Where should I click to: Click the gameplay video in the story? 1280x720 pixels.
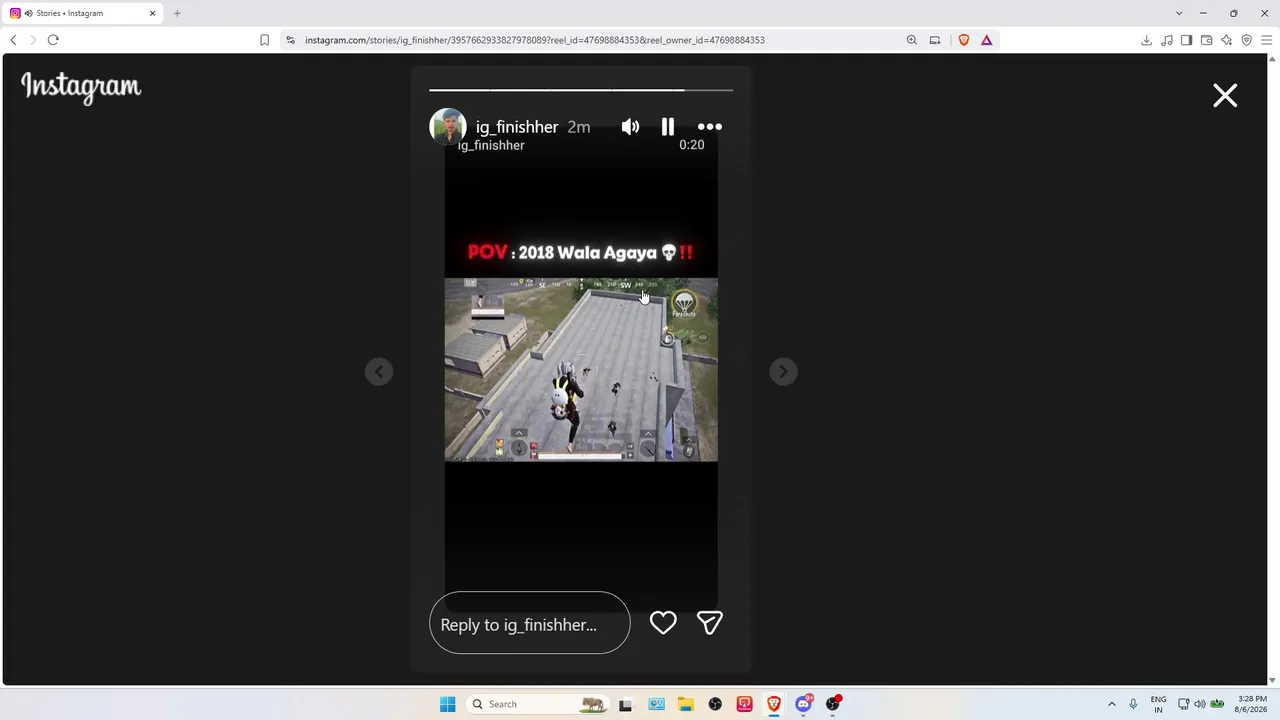[581, 370]
